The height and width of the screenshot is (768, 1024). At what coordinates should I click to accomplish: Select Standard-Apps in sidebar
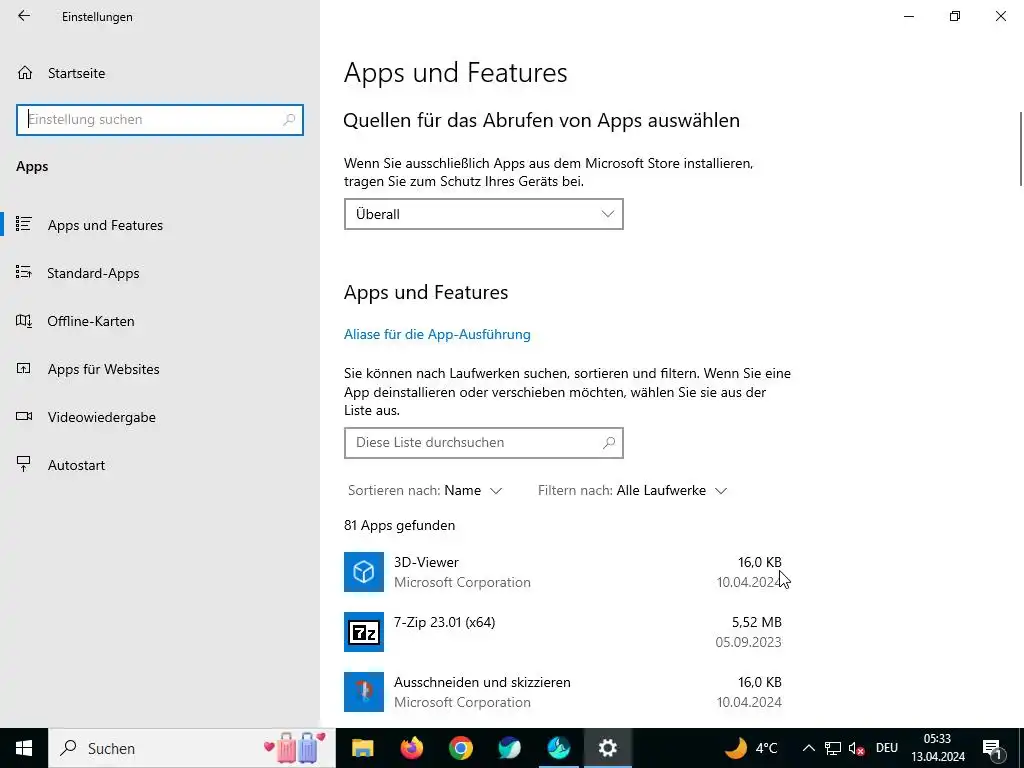coord(93,273)
